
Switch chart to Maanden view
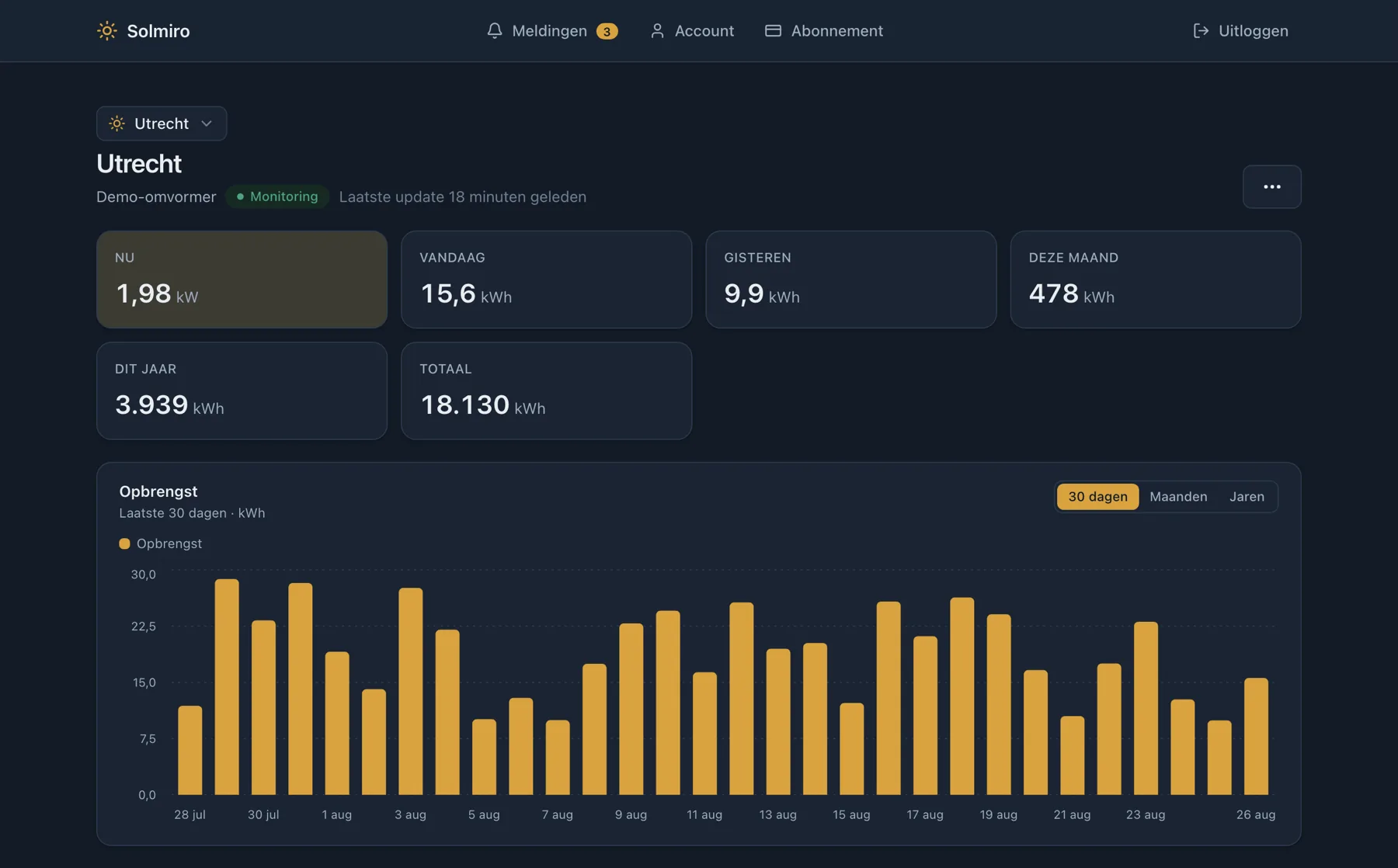[1178, 496]
